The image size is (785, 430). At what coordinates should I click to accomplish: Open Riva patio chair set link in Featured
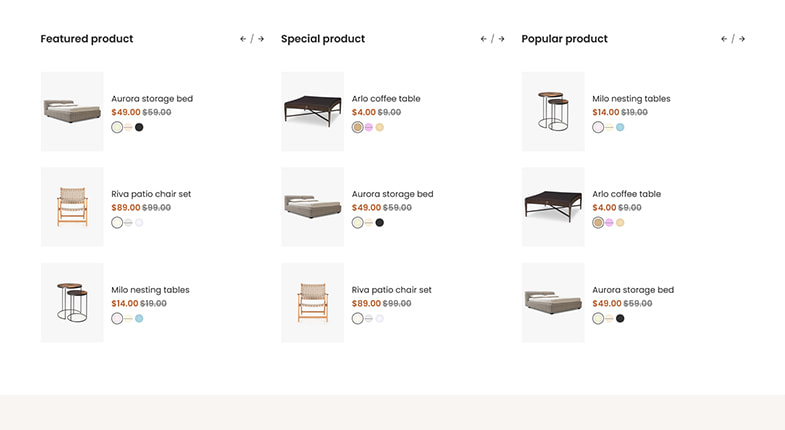(x=151, y=194)
